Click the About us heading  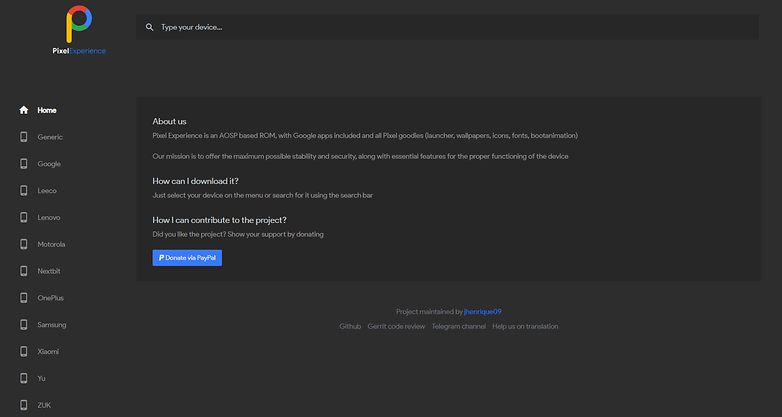[170, 121]
